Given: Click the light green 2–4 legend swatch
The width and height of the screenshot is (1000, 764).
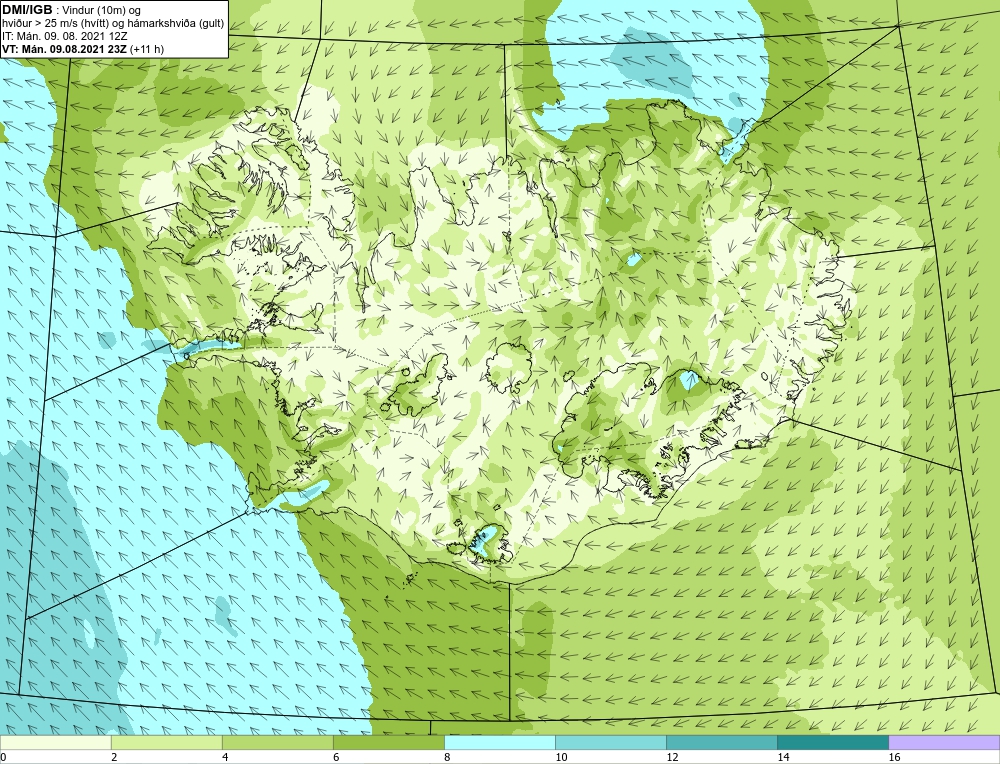Looking at the screenshot, I should (166, 743).
